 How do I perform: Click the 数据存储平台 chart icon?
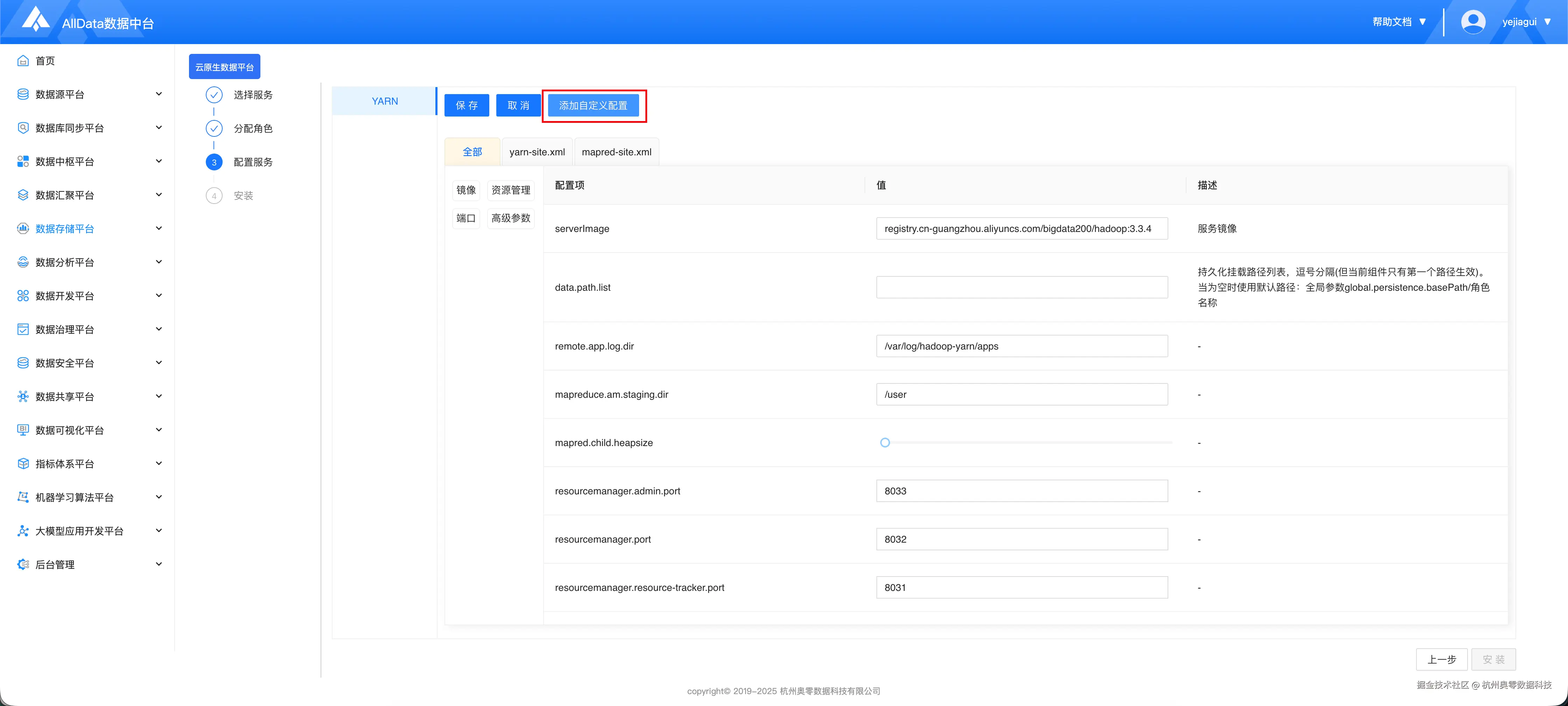[x=23, y=229]
